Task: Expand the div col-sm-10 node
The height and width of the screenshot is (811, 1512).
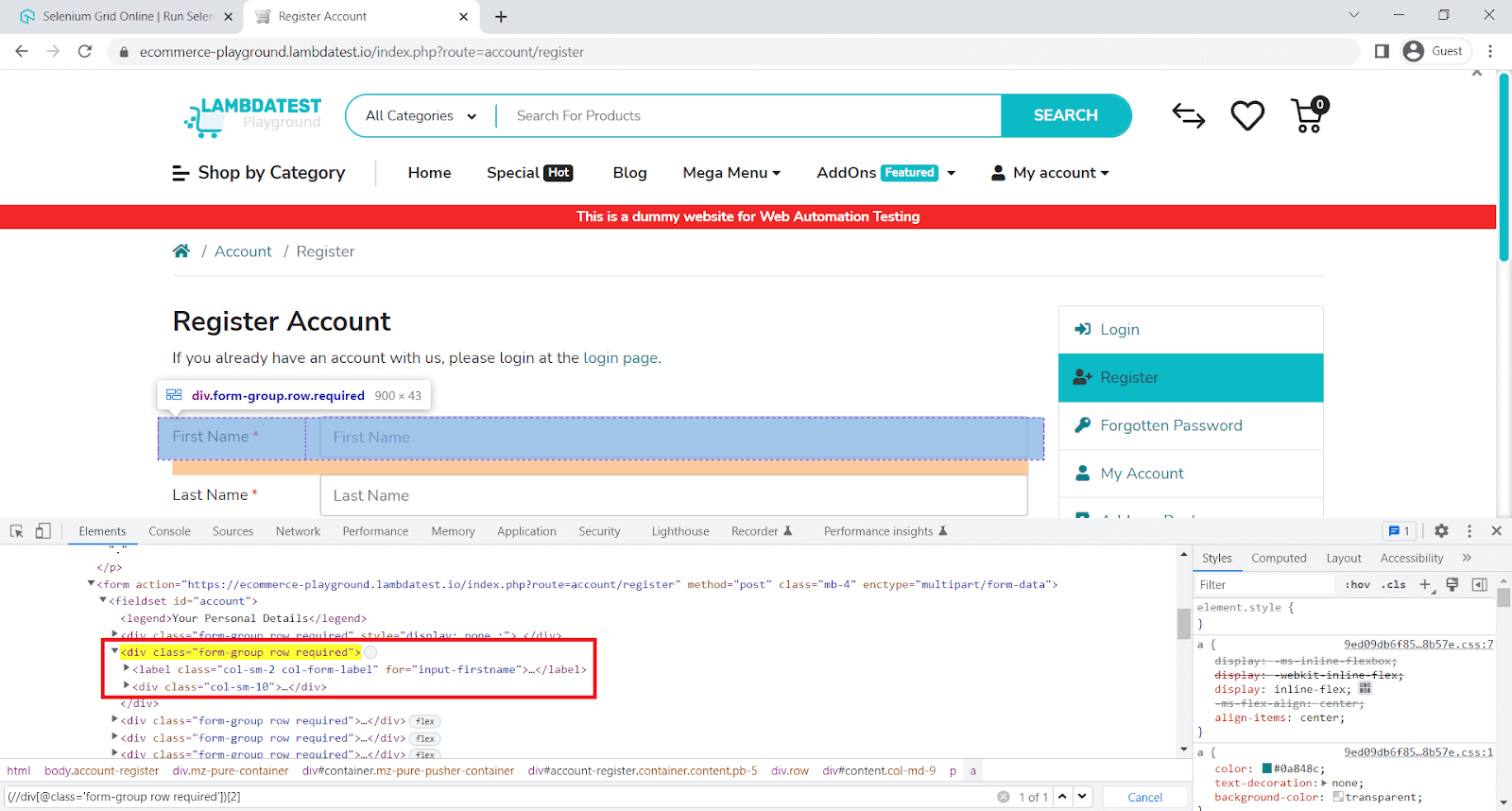Action: [x=127, y=685]
